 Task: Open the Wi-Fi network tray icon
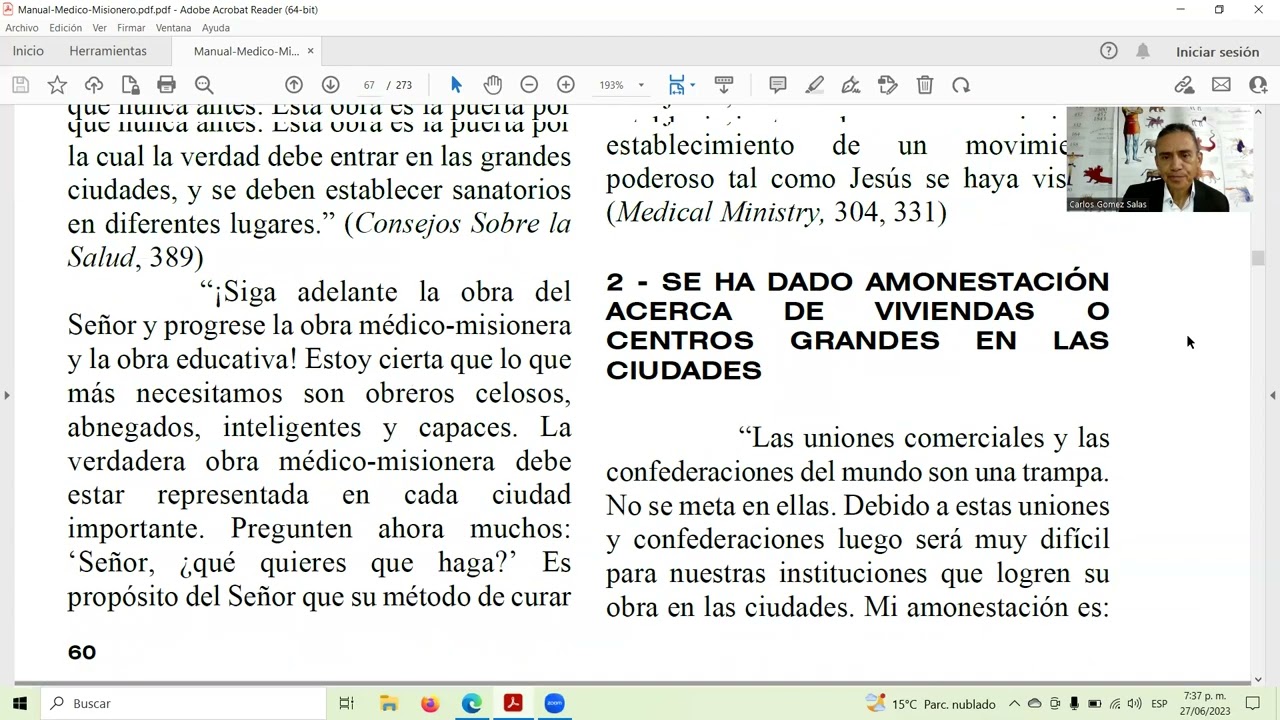(x=1115, y=704)
